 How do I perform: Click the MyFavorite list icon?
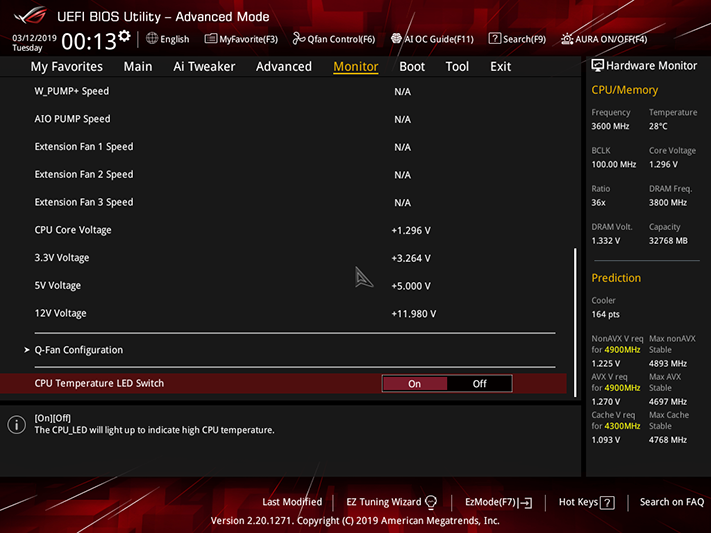pos(210,39)
